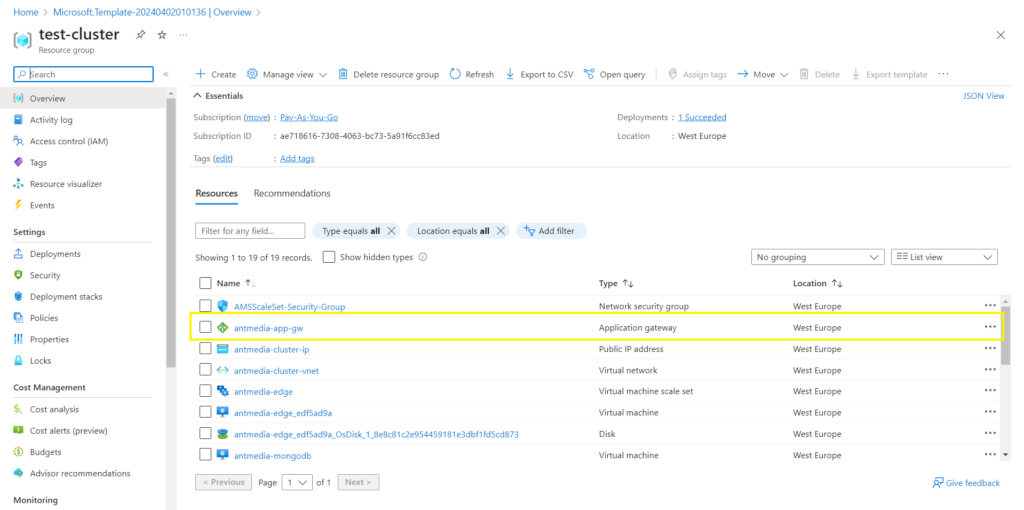Sort by Location column

coord(818,283)
